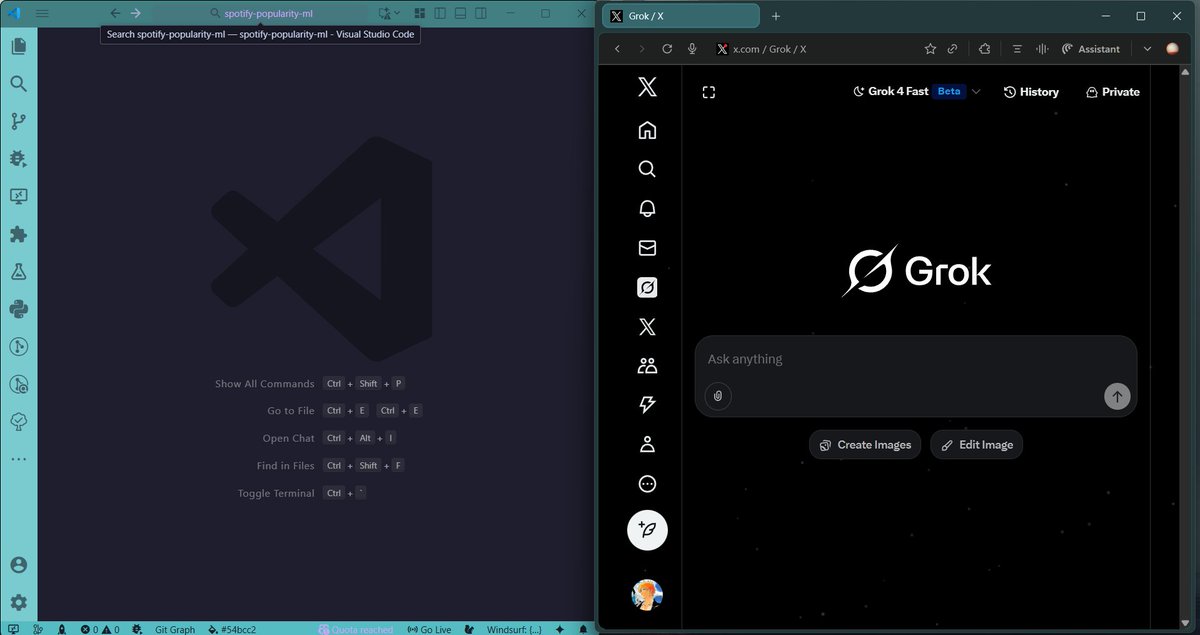Click the #54bcc2 color entry in status bar
The height and width of the screenshot is (635, 1200).
tap(232, 629)
